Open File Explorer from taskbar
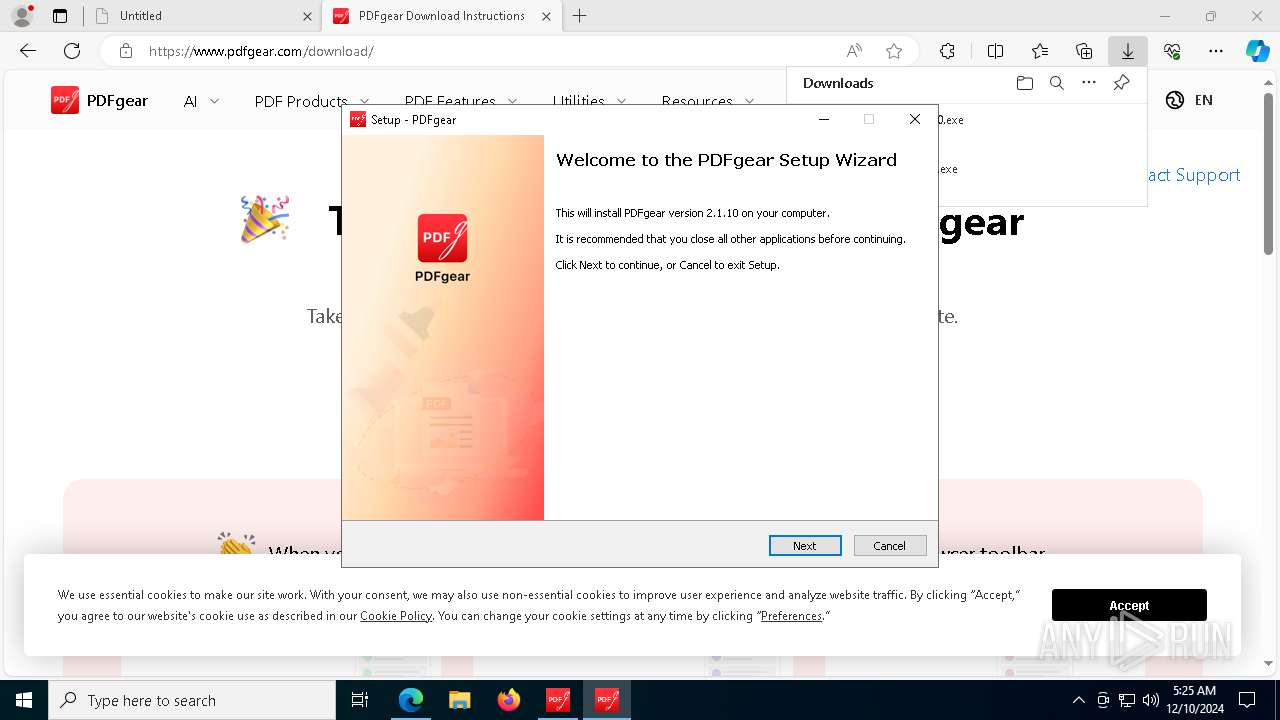The width and height of the screenshot is (1280, 720). [x=459, y=700]
